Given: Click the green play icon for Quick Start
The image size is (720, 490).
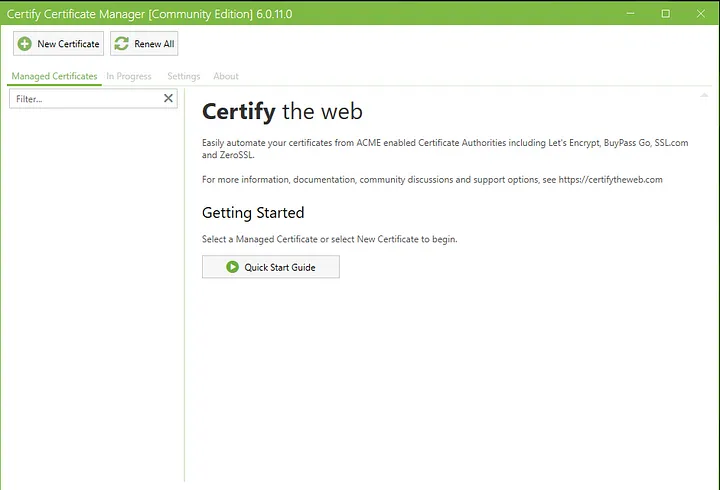Looking at the screenshot, I should pos(232,267).
